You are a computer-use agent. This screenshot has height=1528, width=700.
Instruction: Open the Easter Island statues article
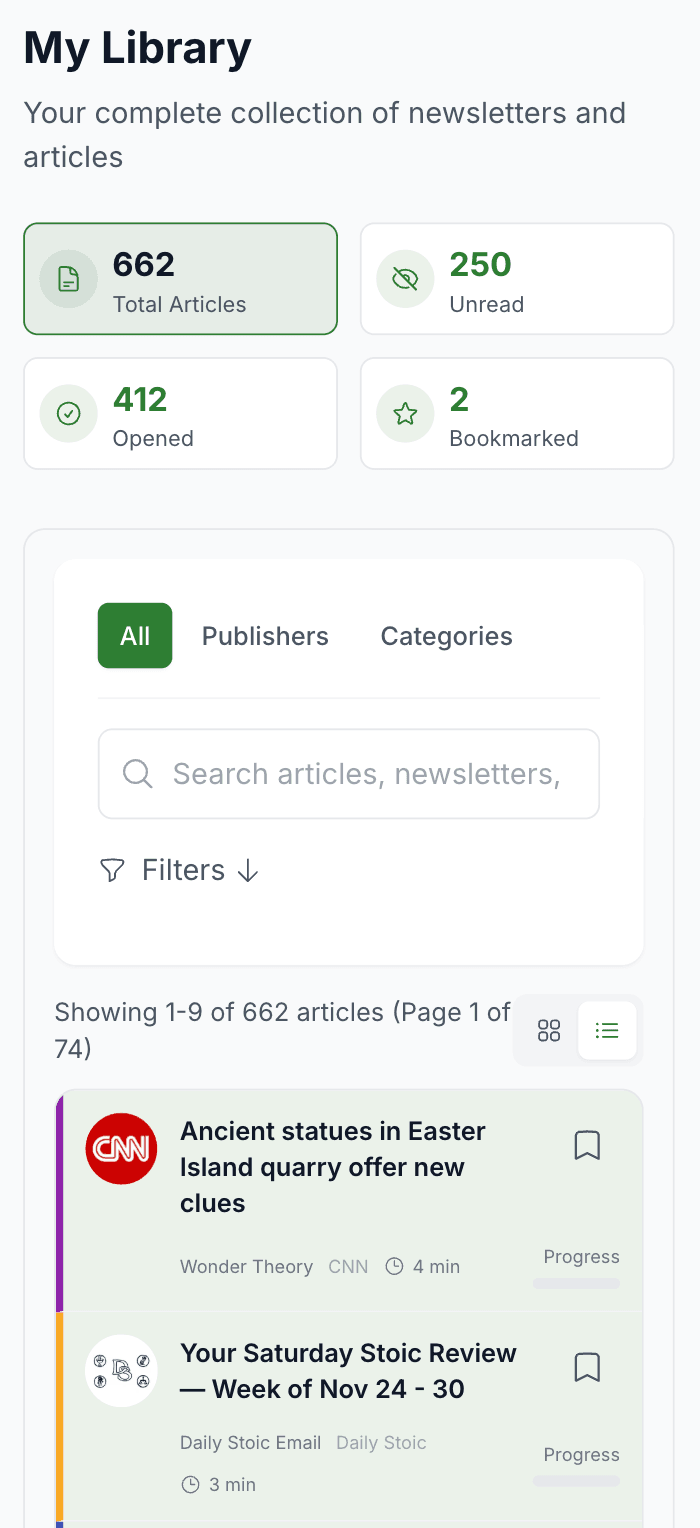(x=333, y=1167)
